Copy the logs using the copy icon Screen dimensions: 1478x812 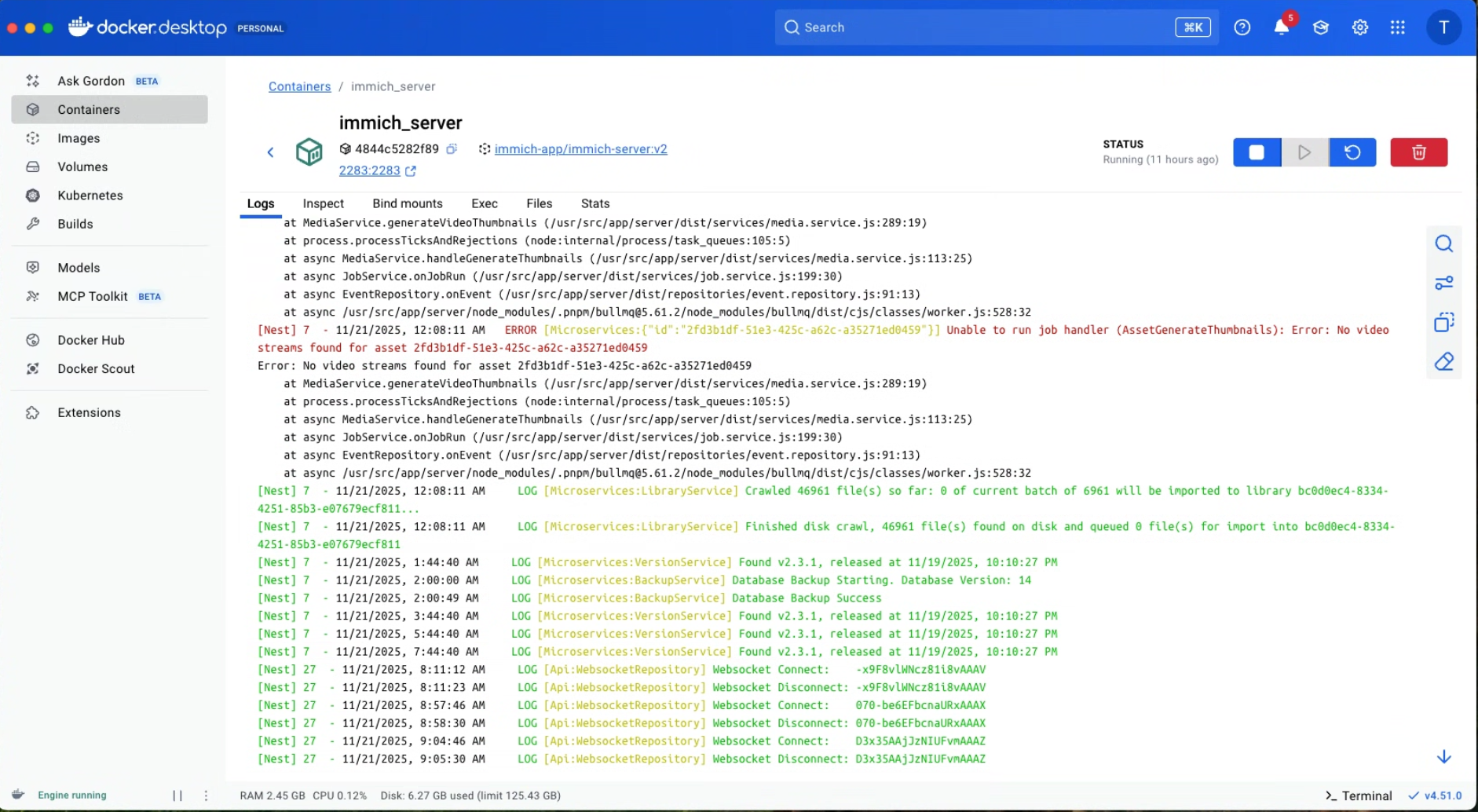click(x=1444, y=322)
